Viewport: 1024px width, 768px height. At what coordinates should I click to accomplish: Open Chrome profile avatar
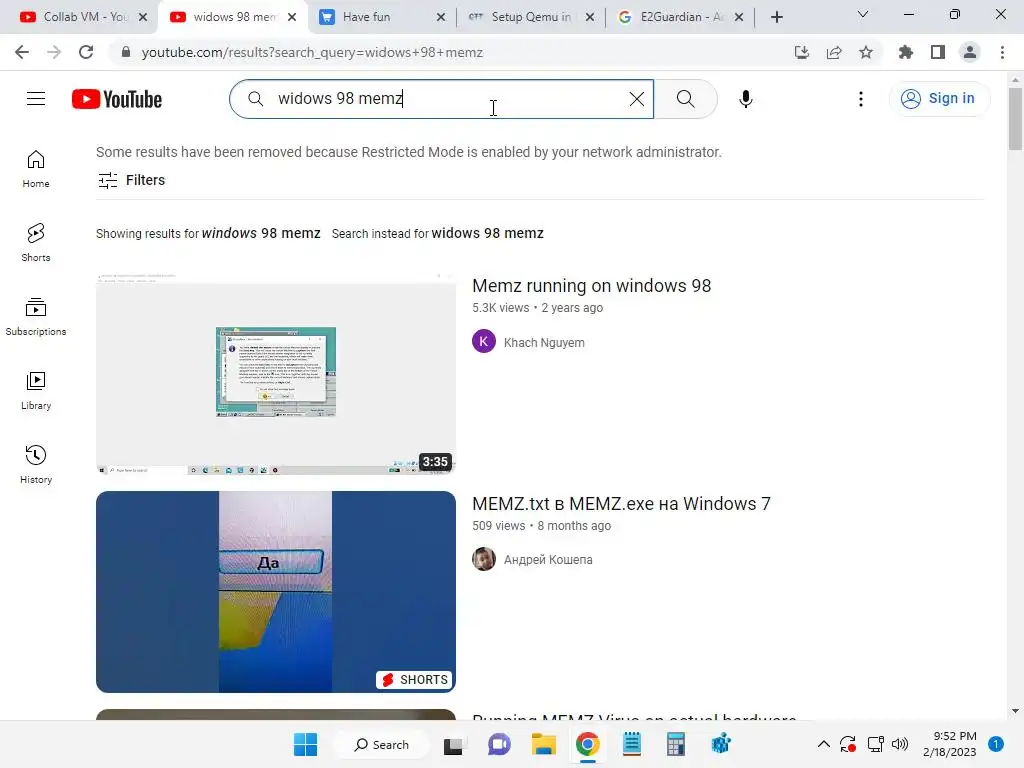coord(970,52)
